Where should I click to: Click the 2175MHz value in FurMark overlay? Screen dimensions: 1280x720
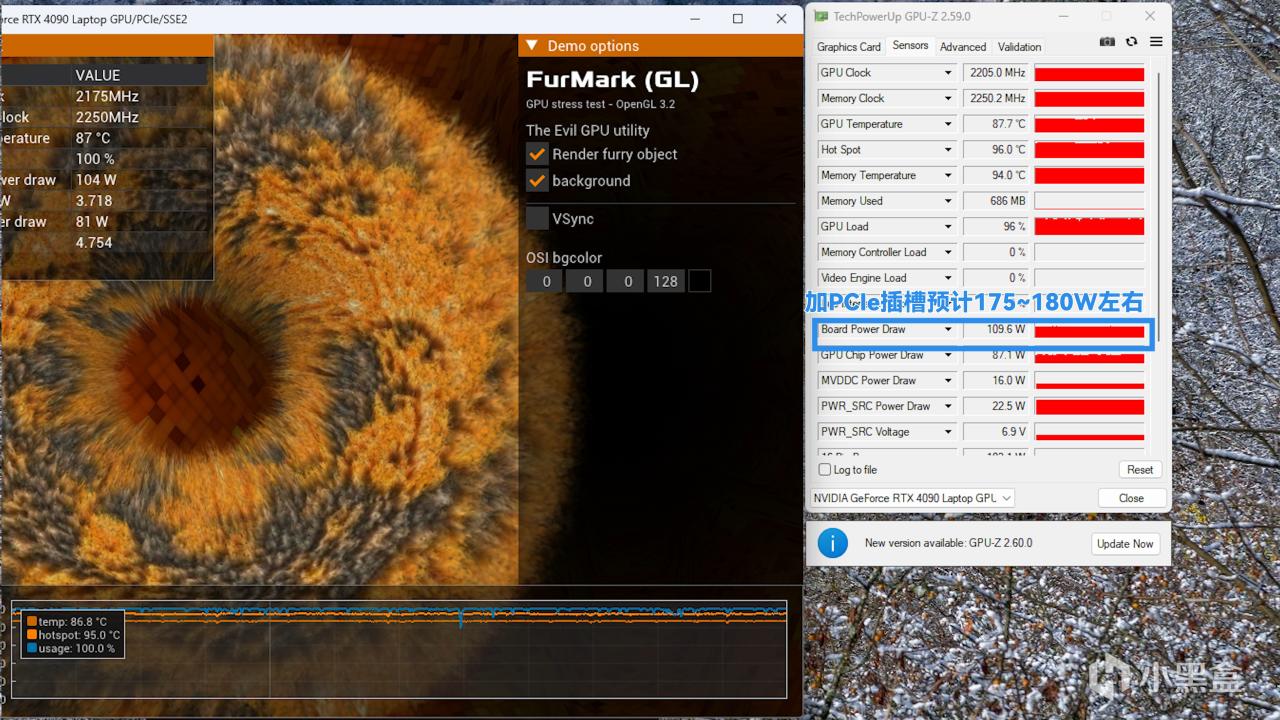(x=107, y=96)
